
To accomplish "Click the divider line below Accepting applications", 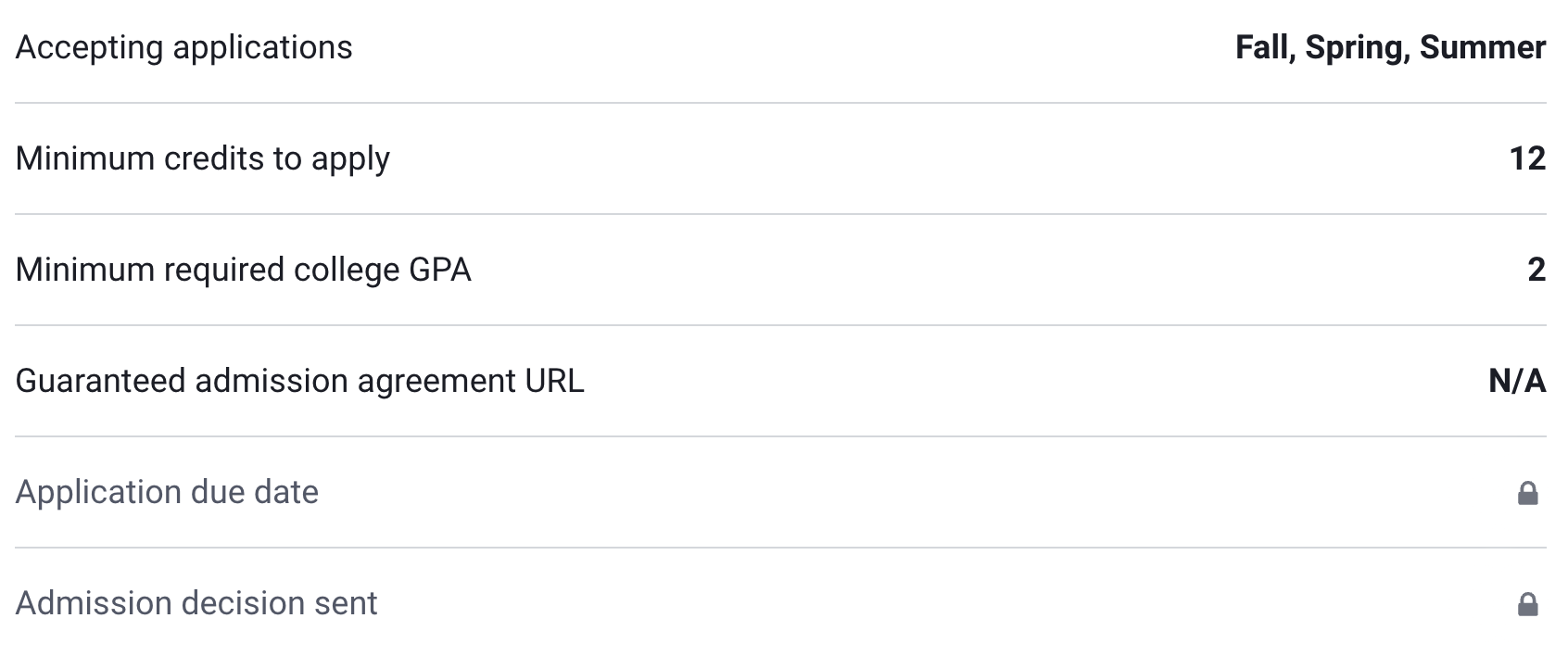I will coord(780,103).
